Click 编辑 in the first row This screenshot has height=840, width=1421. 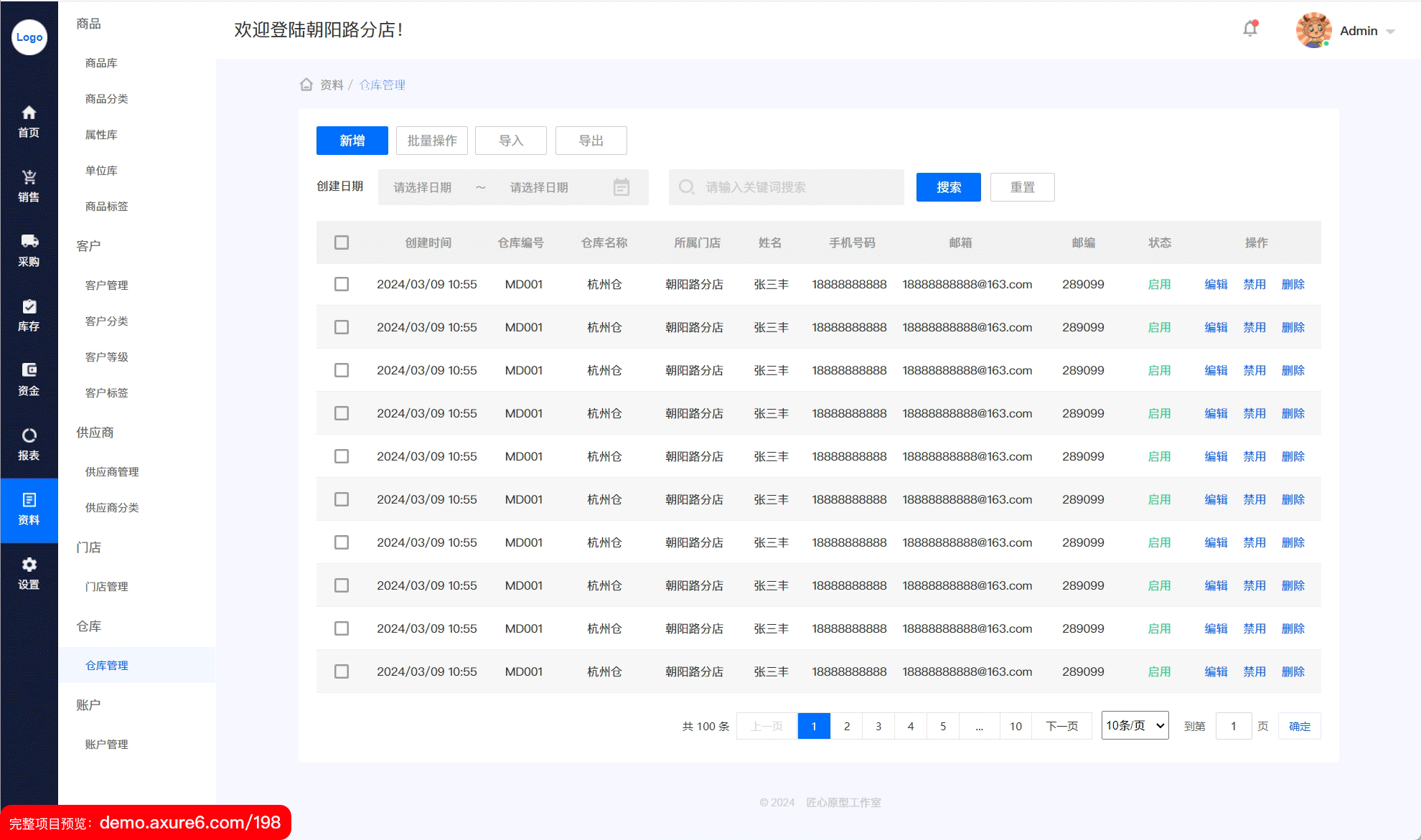pyautogui.click(x=1216, y=284)
